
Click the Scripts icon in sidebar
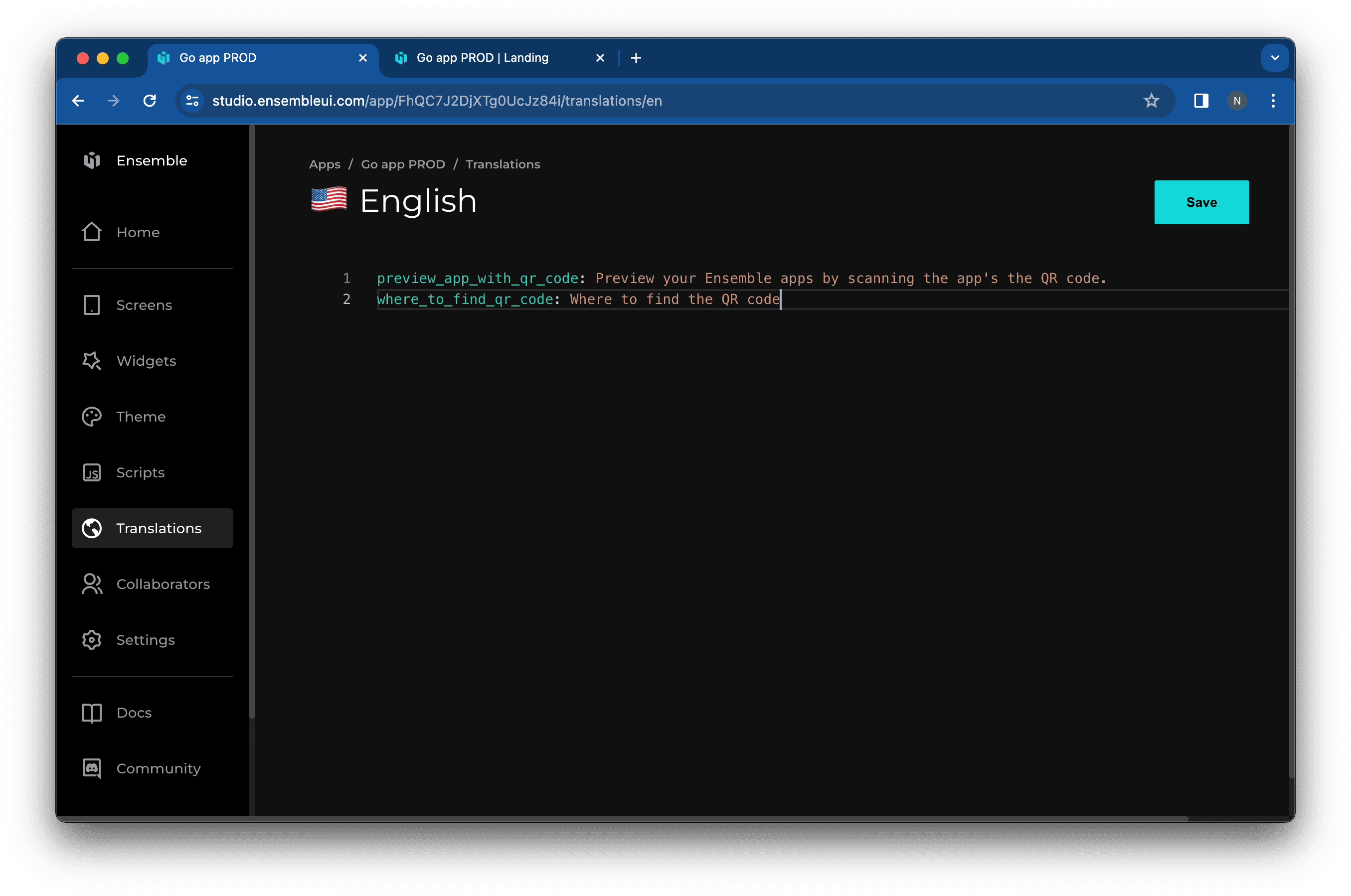coord(93,472)
